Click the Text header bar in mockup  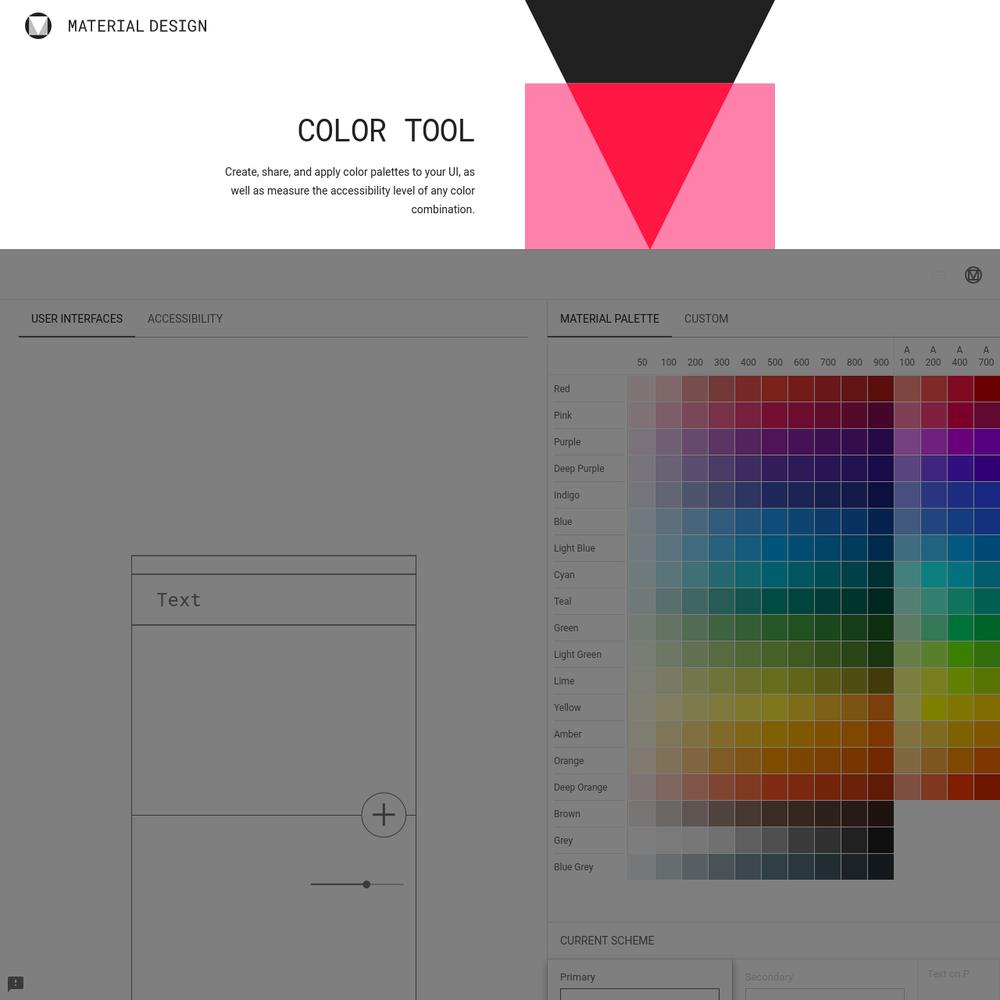274,599
